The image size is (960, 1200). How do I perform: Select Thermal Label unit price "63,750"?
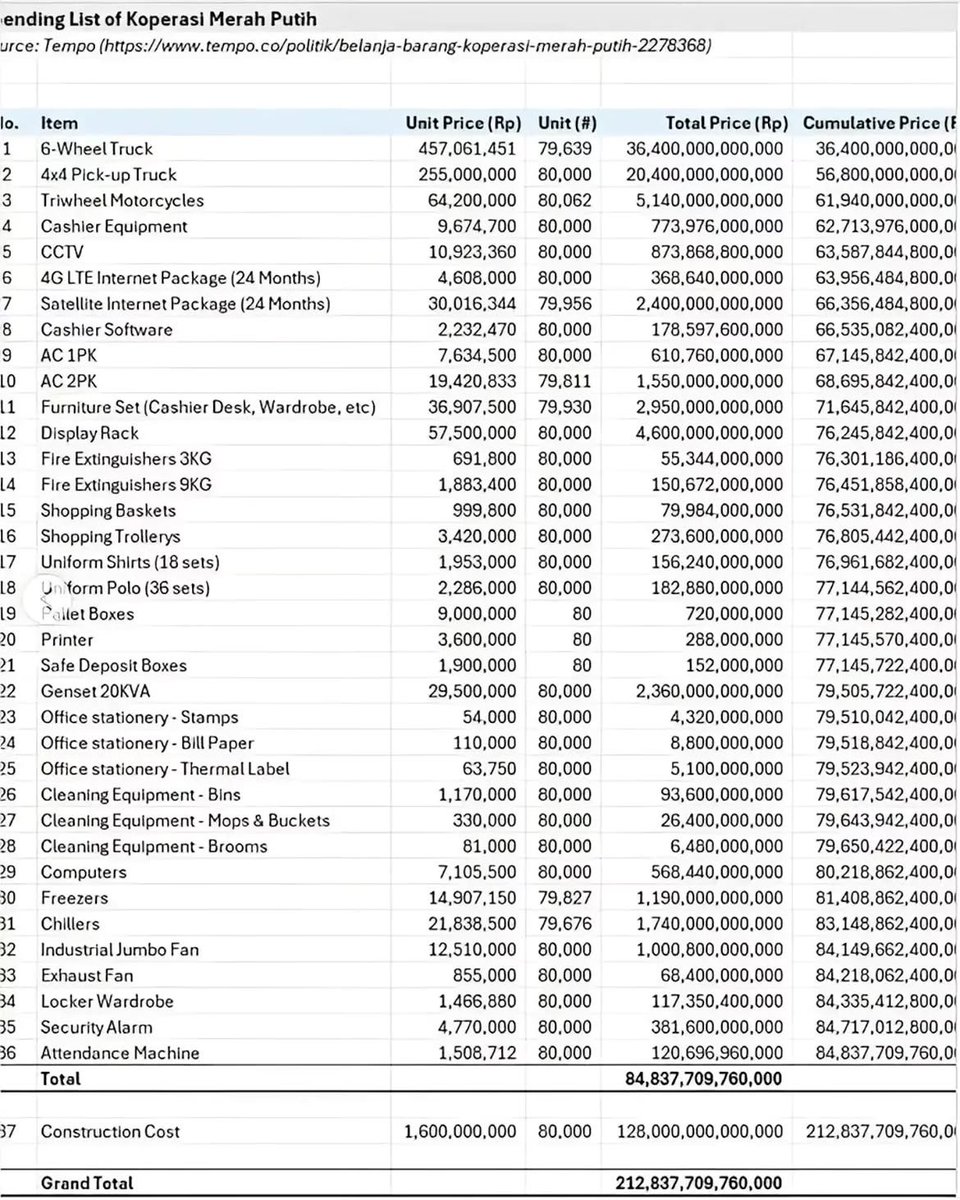click(x=491, y=769)
